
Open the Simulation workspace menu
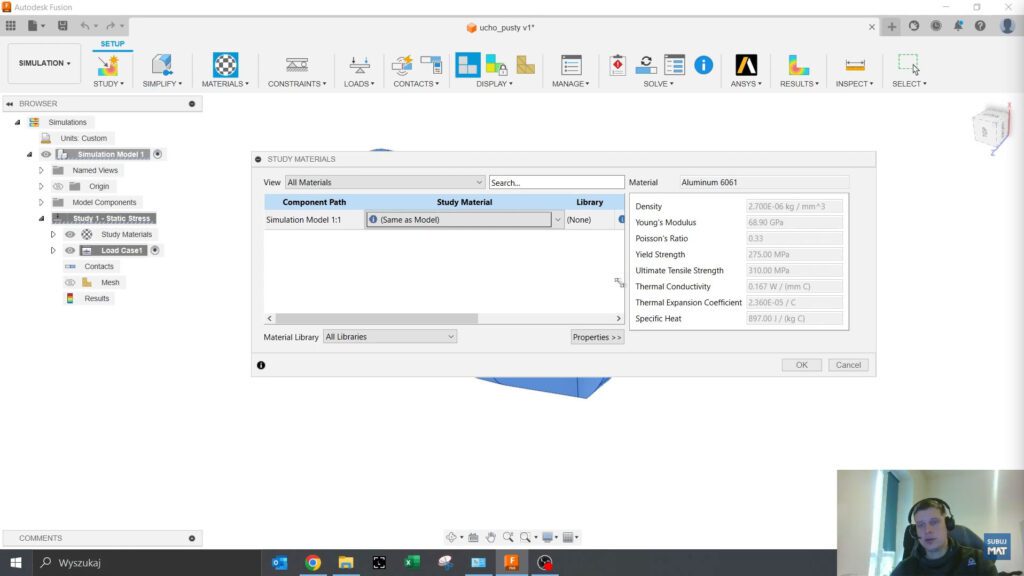pos(45,64)
